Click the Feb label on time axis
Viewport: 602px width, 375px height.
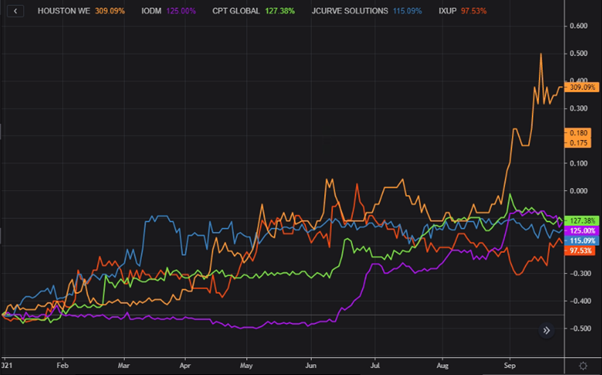62,365
